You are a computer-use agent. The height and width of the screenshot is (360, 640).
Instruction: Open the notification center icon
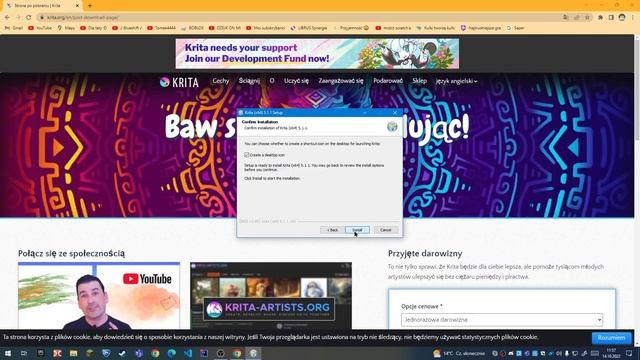coord(629,353)
